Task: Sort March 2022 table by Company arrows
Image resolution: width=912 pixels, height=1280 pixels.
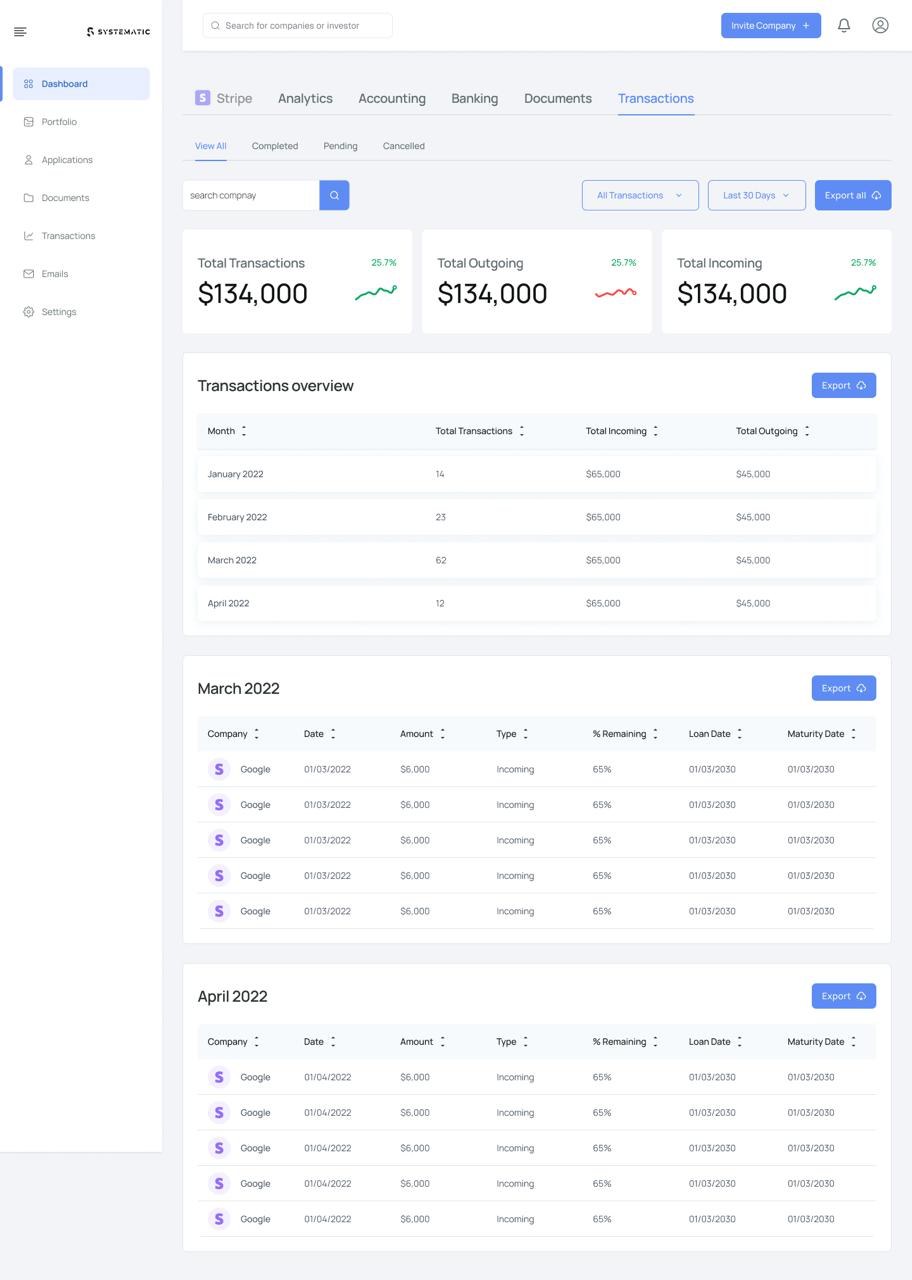Action: 257,734
